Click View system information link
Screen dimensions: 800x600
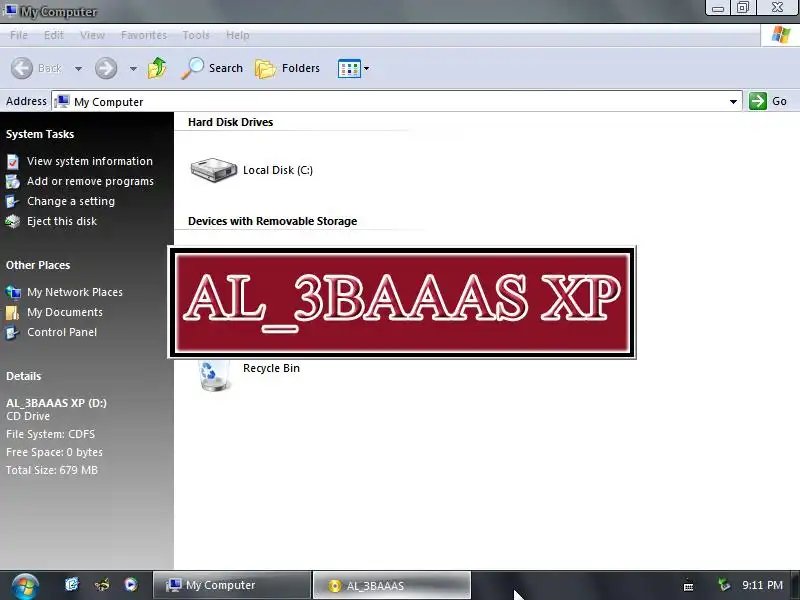coord(90,161)
